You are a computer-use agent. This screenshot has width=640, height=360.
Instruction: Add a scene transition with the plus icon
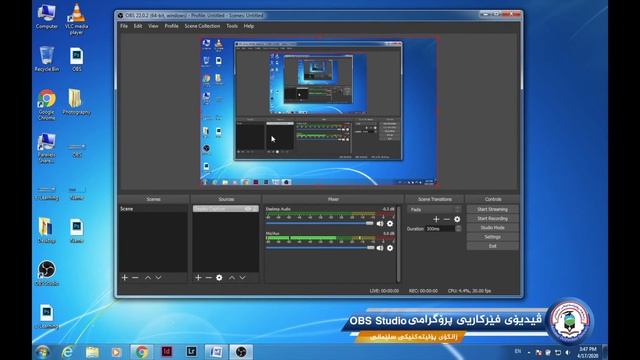point(436,219)
